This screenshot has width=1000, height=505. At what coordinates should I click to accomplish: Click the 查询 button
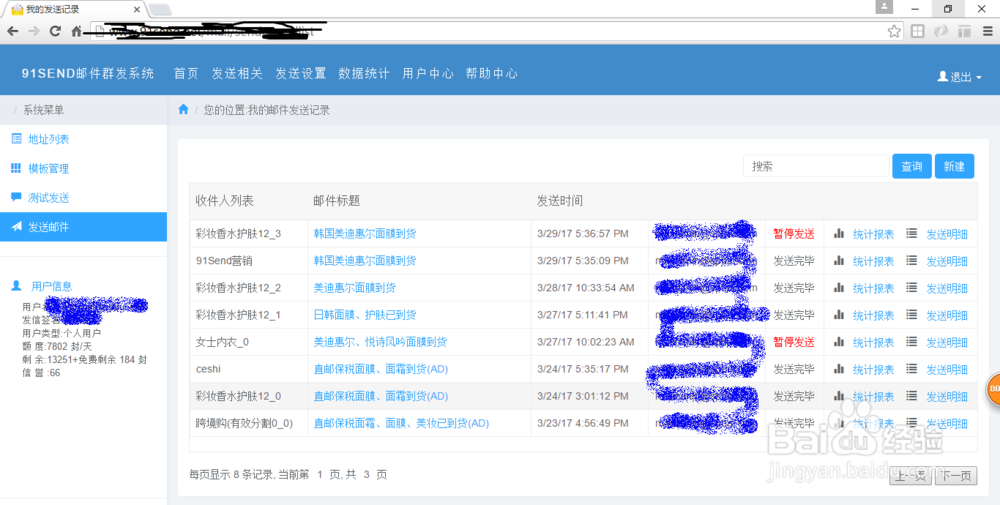click(911, 166)
